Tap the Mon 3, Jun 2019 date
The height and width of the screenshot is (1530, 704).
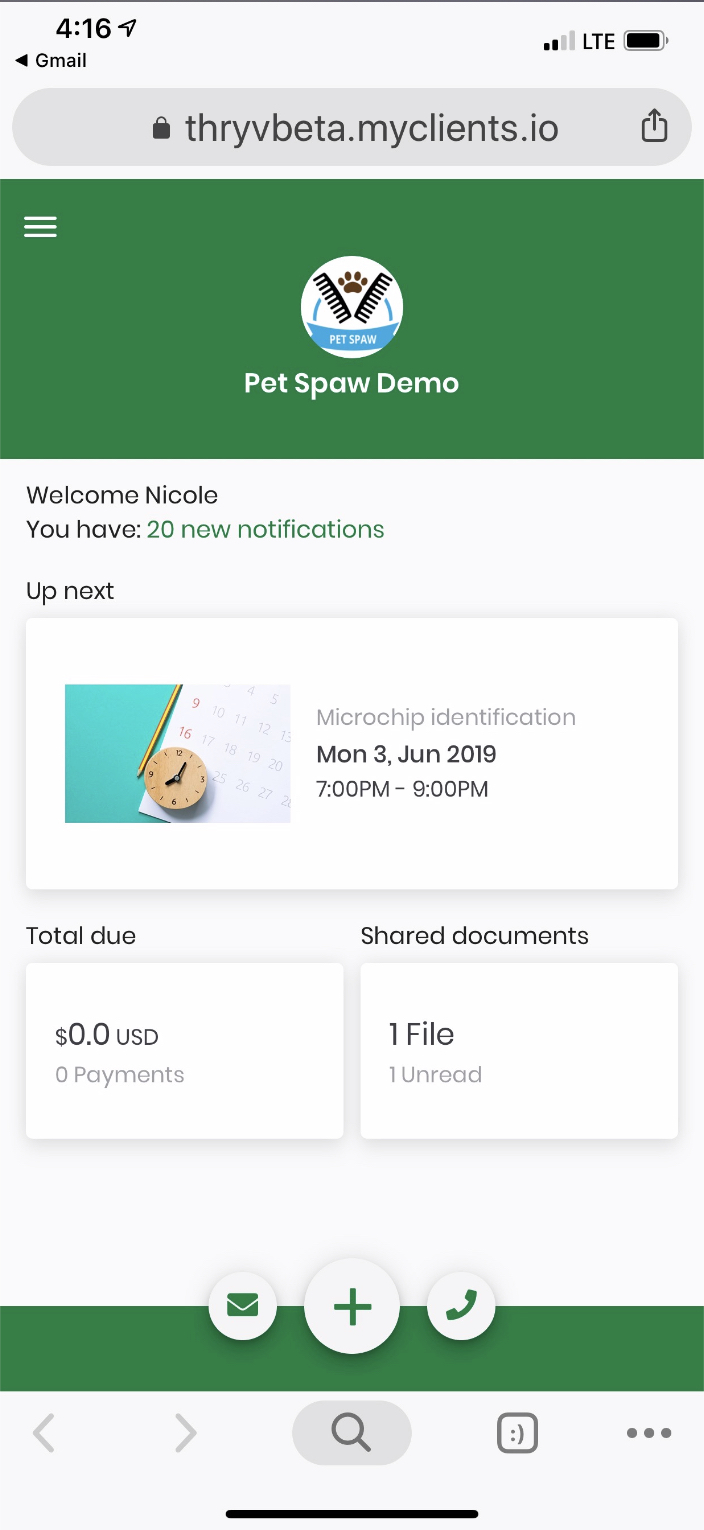406,754
